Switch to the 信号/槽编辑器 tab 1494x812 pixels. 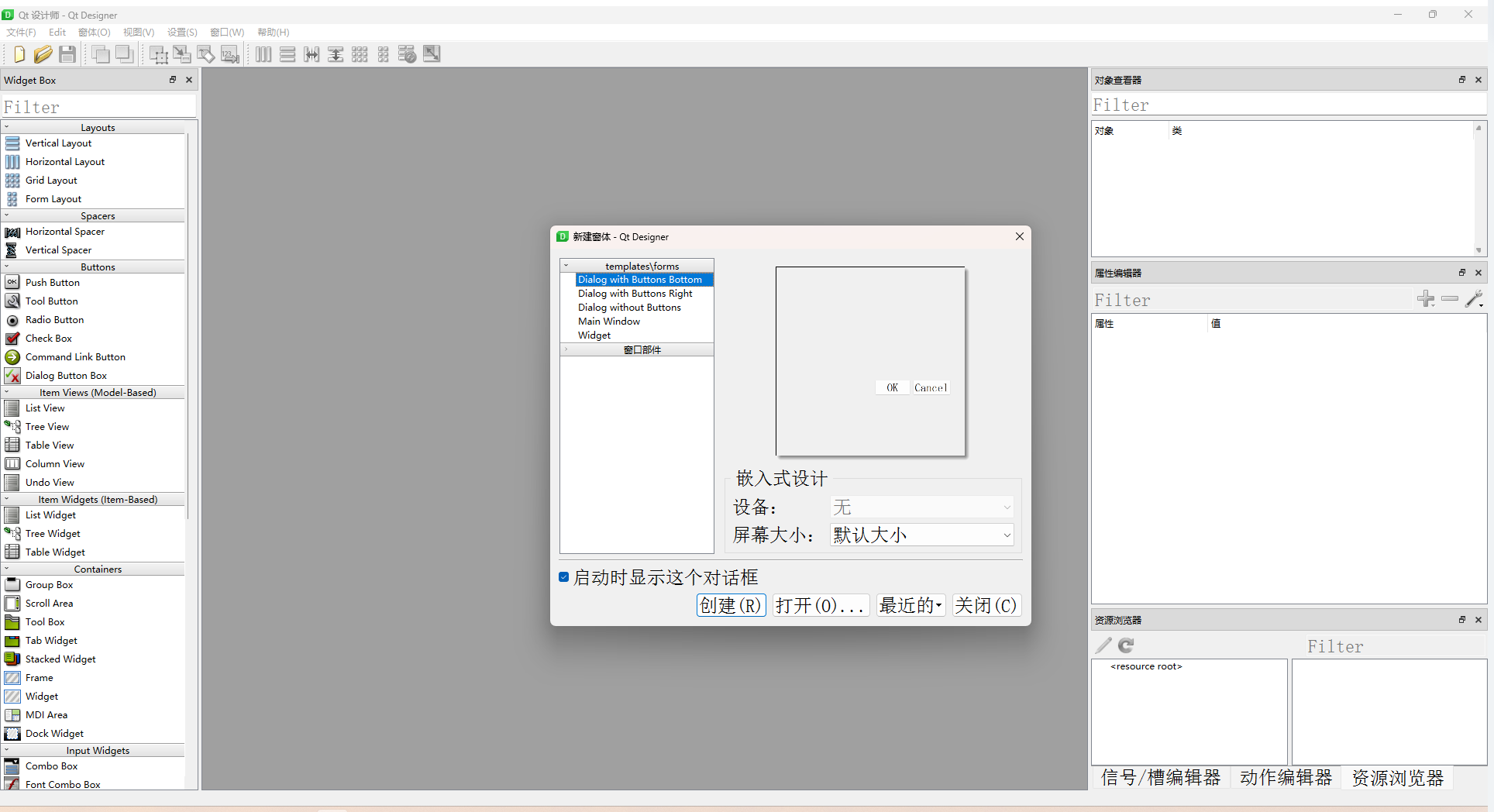1161,778
